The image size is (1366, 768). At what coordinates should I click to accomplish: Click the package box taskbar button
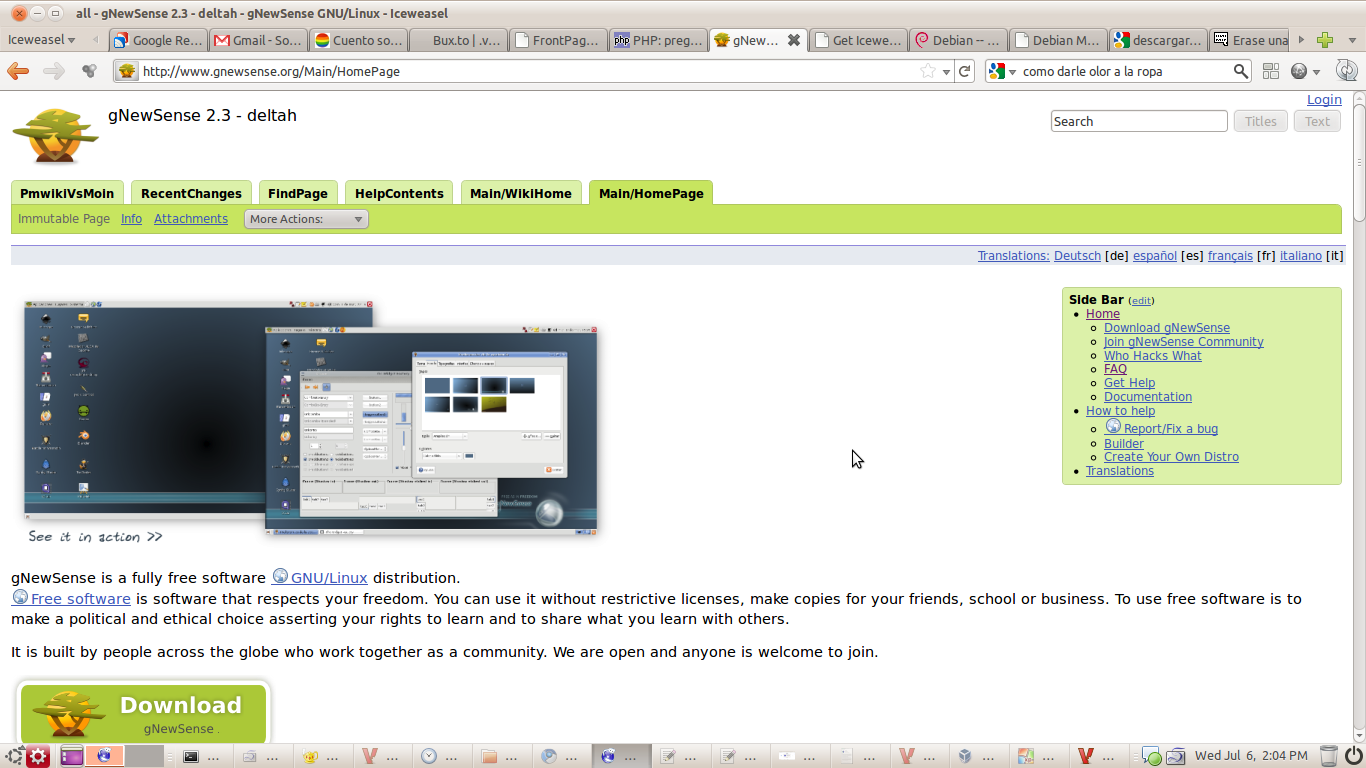(976, 756)
